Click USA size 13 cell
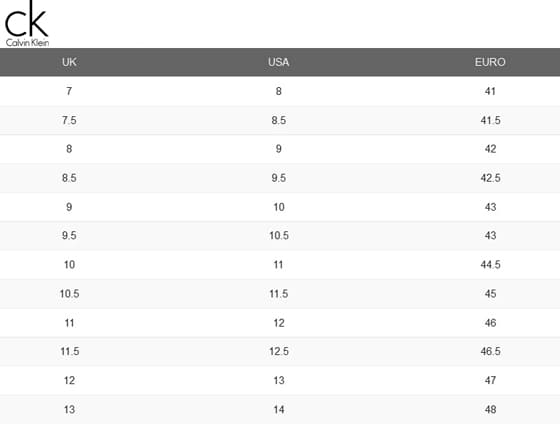Viewport: 560px width, 425px height. (279, 380)
